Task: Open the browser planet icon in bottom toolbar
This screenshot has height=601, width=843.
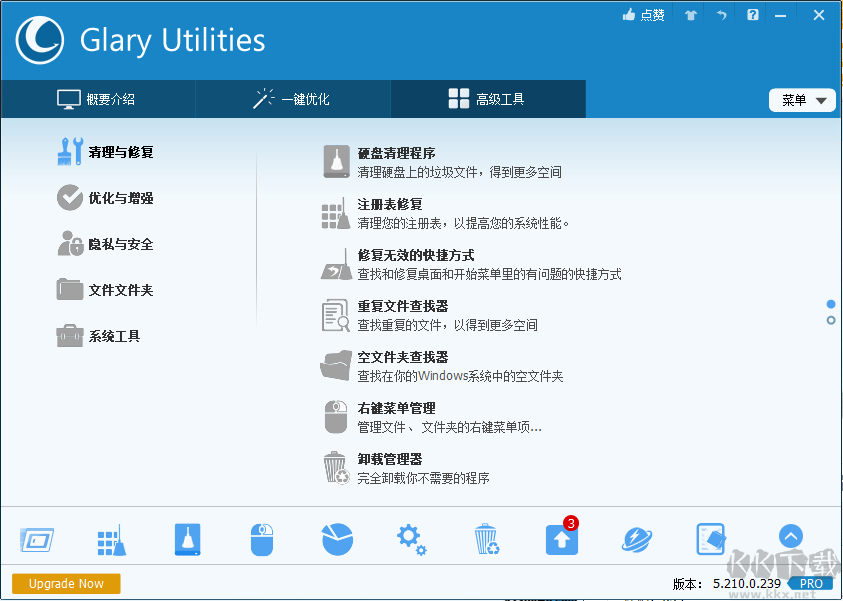Action: (x=637, y=539)
